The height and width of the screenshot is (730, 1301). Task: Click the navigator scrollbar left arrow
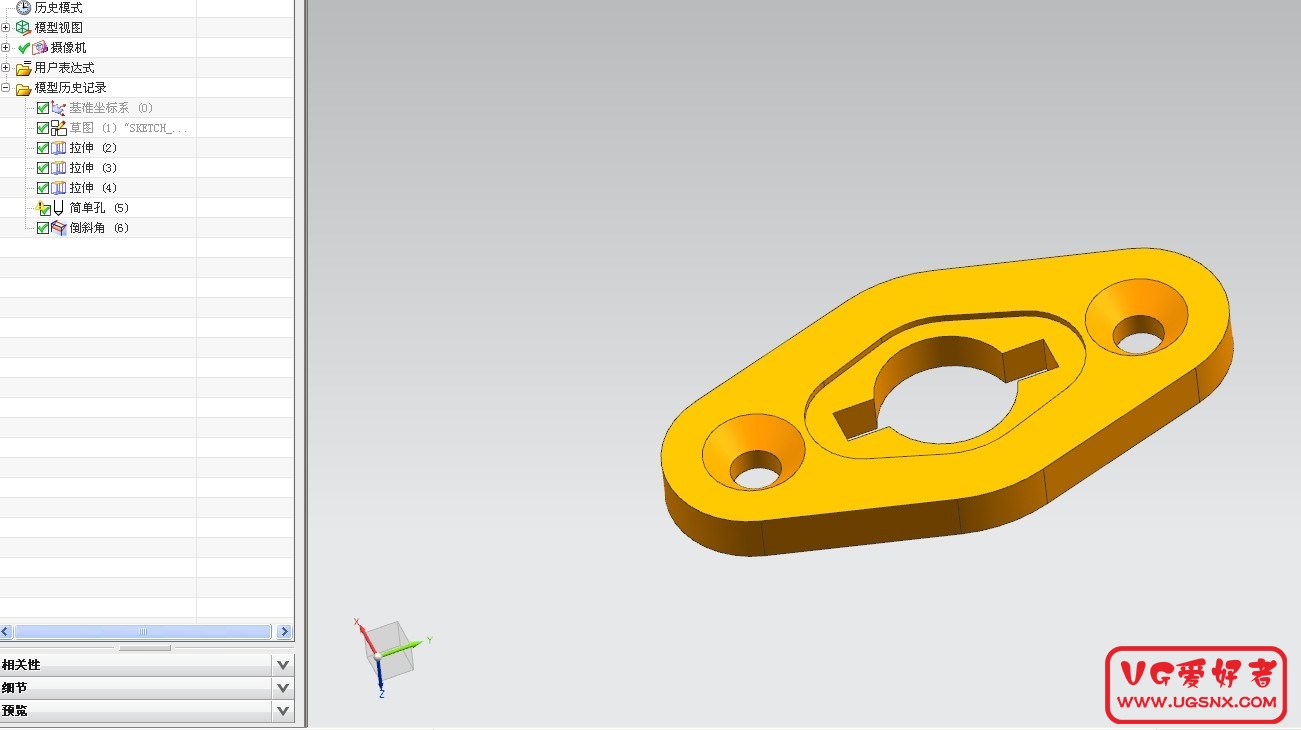point(6,632)
